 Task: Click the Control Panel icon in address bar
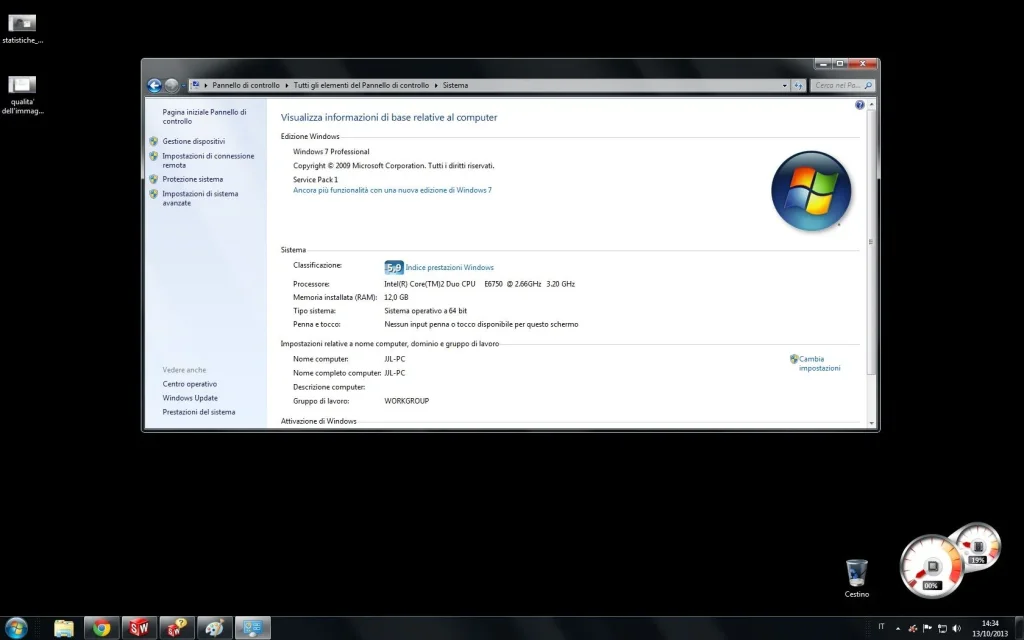coord(195,85)
